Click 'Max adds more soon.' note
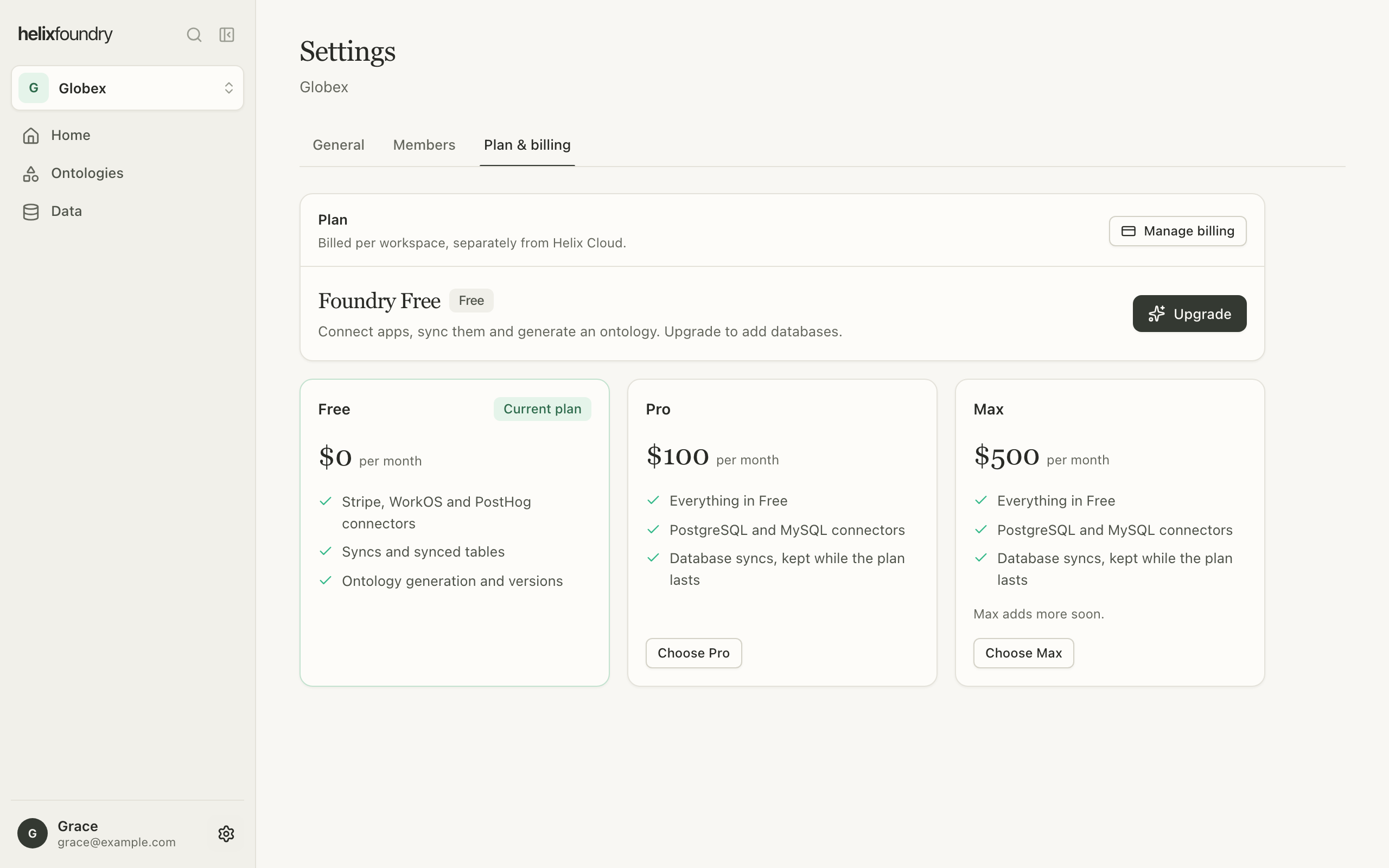 [x=1038, y=614]
